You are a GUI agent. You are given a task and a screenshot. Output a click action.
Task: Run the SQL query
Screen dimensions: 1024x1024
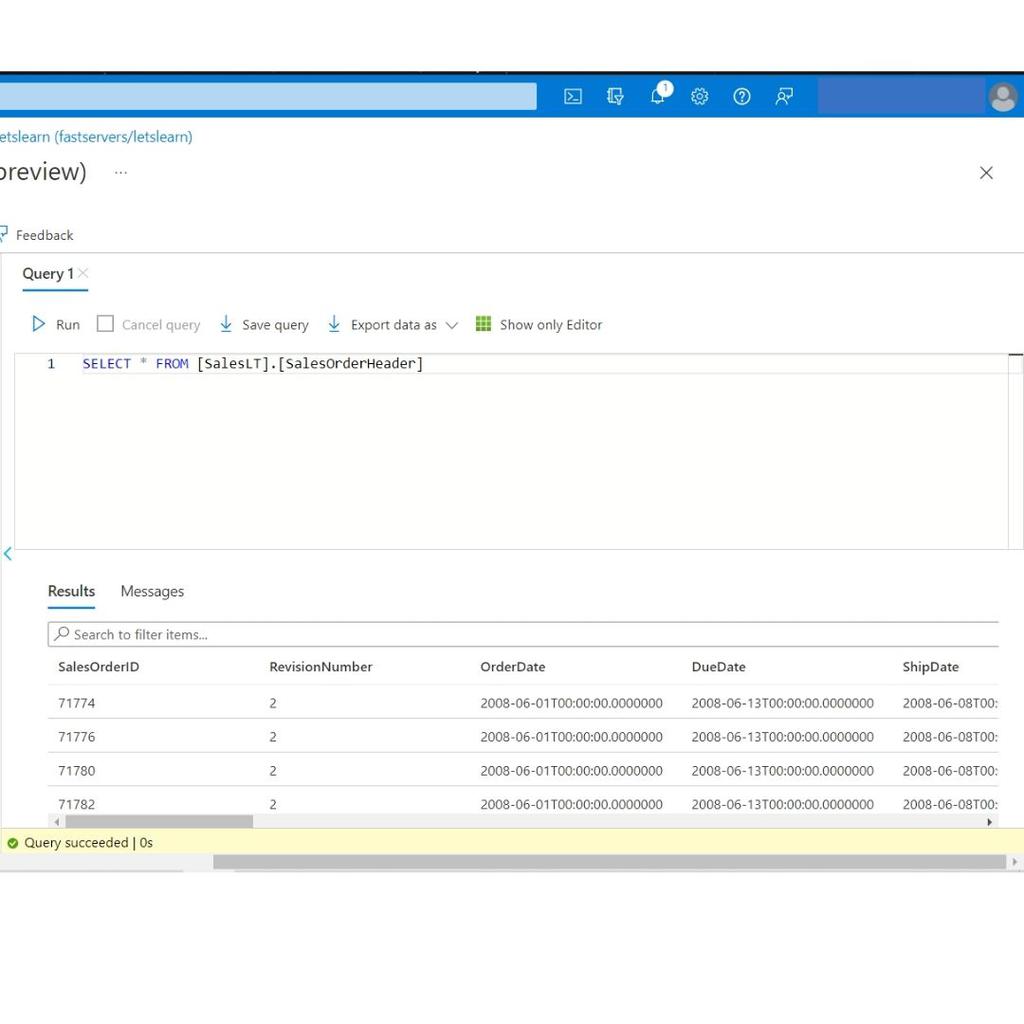tap(56, 324)
